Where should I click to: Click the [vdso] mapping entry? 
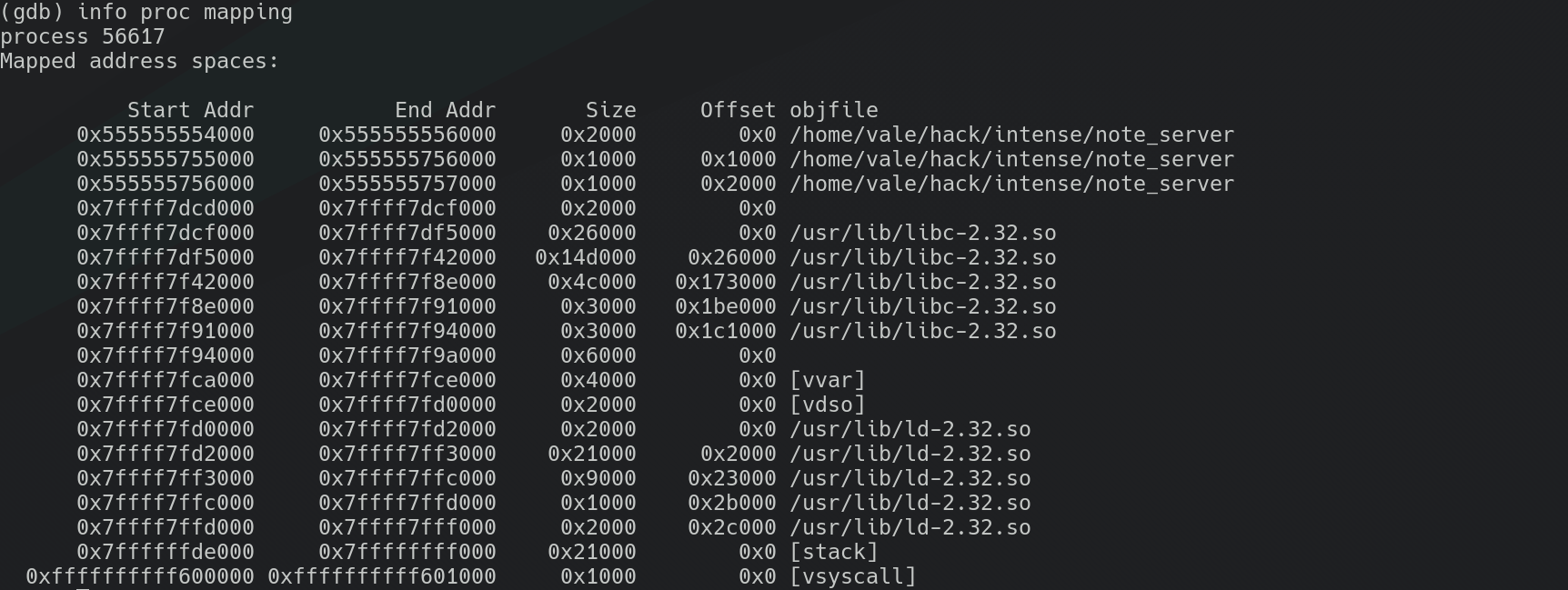pos(828,405)
